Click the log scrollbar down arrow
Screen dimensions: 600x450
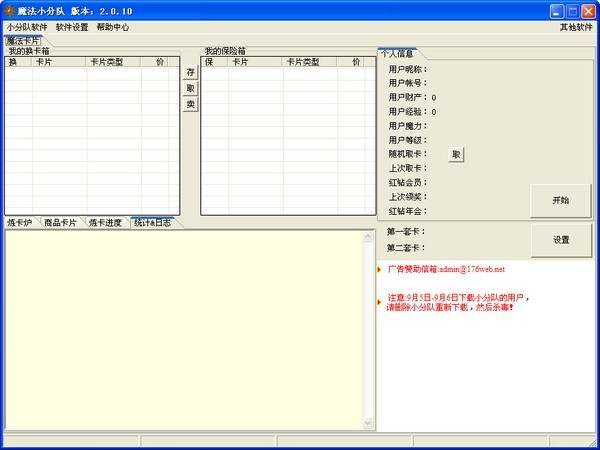coord(368,423)
